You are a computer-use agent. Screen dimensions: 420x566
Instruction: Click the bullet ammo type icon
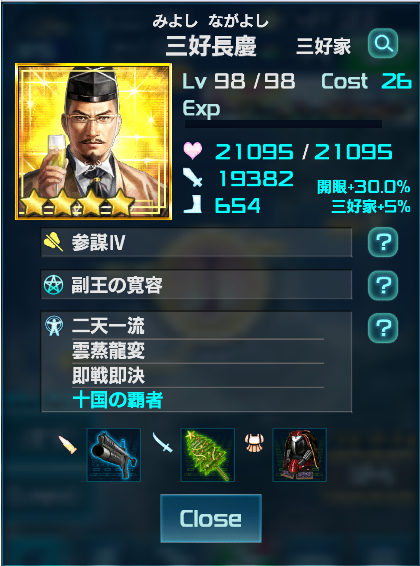(68, 444)
